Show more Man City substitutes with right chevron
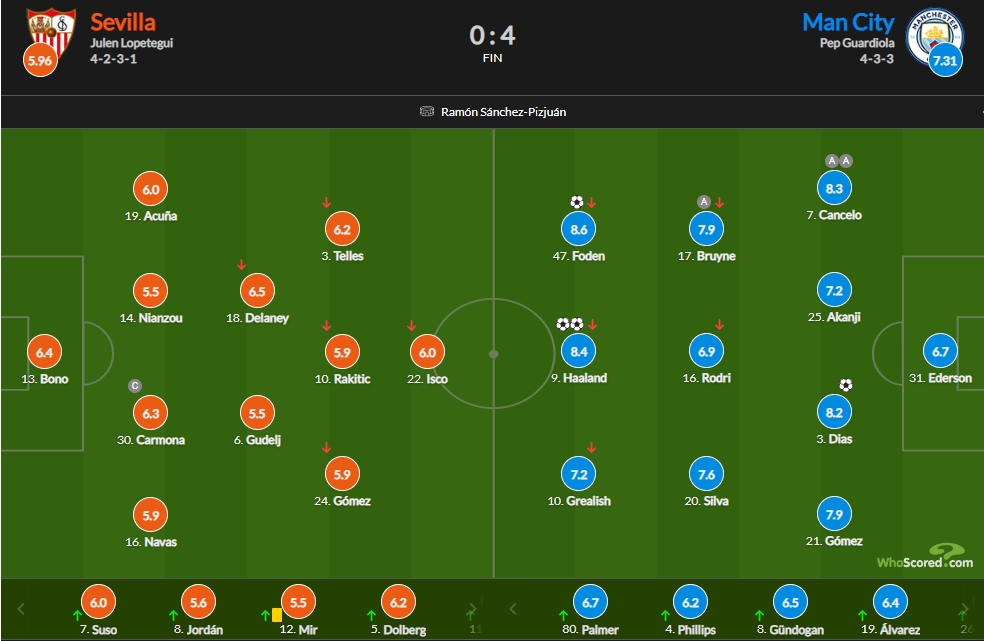Image resolution: width=984 pixels, height=641 pixels. [x=965, y=608]
